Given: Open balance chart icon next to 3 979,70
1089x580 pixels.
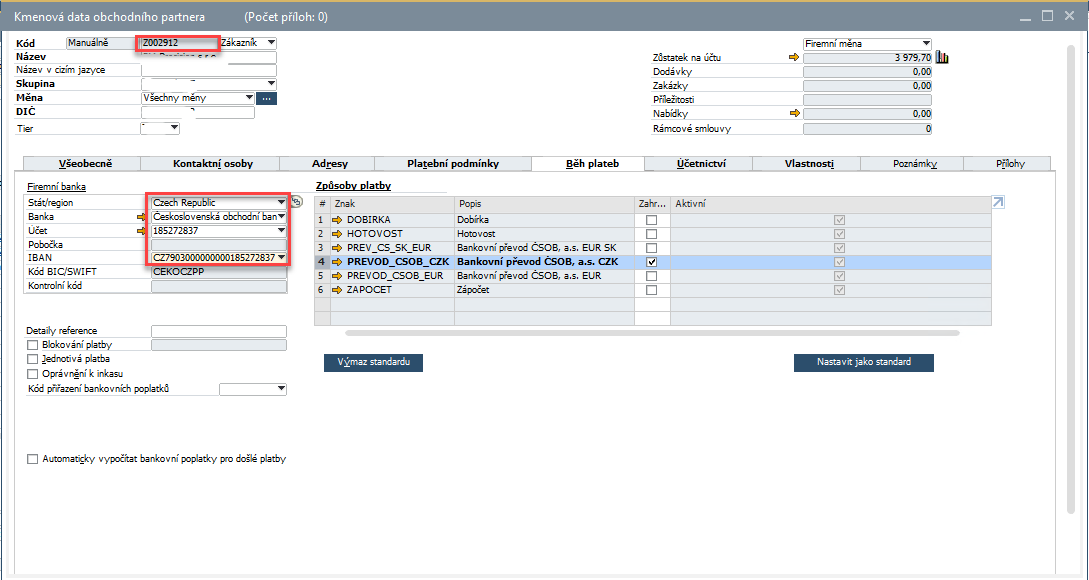Looking at the screenshot, I should (942, 57).
